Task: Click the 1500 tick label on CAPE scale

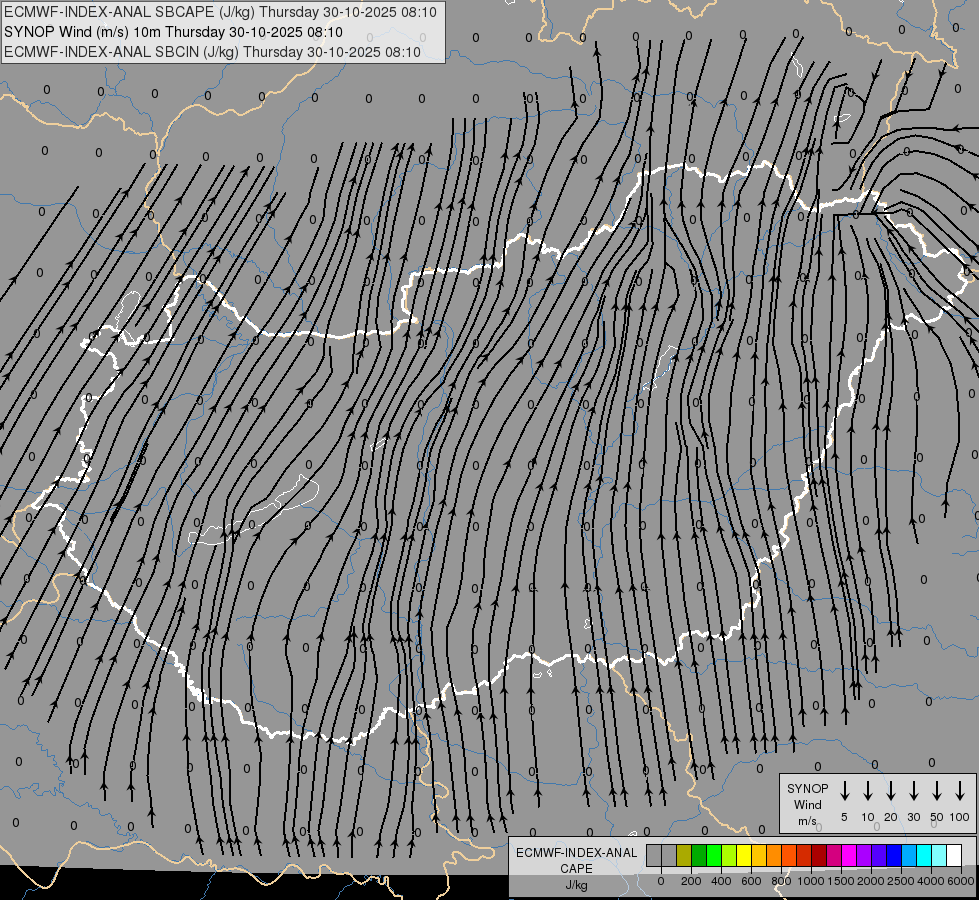Action: (840, 881)
